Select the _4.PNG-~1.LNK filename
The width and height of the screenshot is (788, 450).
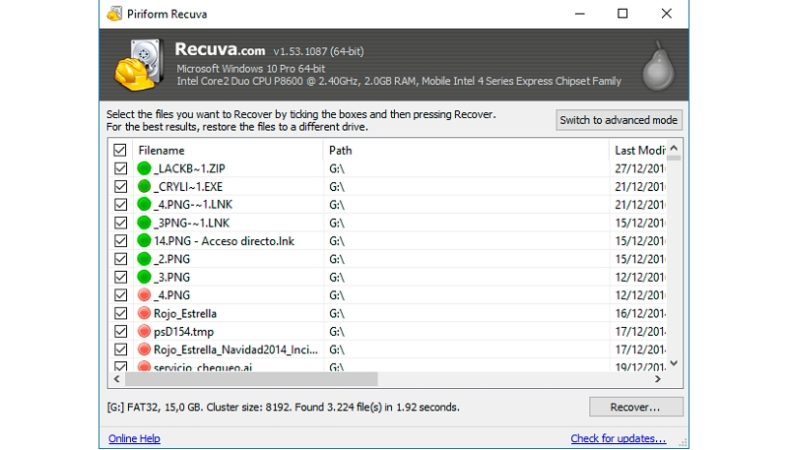pyautogui.click(x=193, y=205)
